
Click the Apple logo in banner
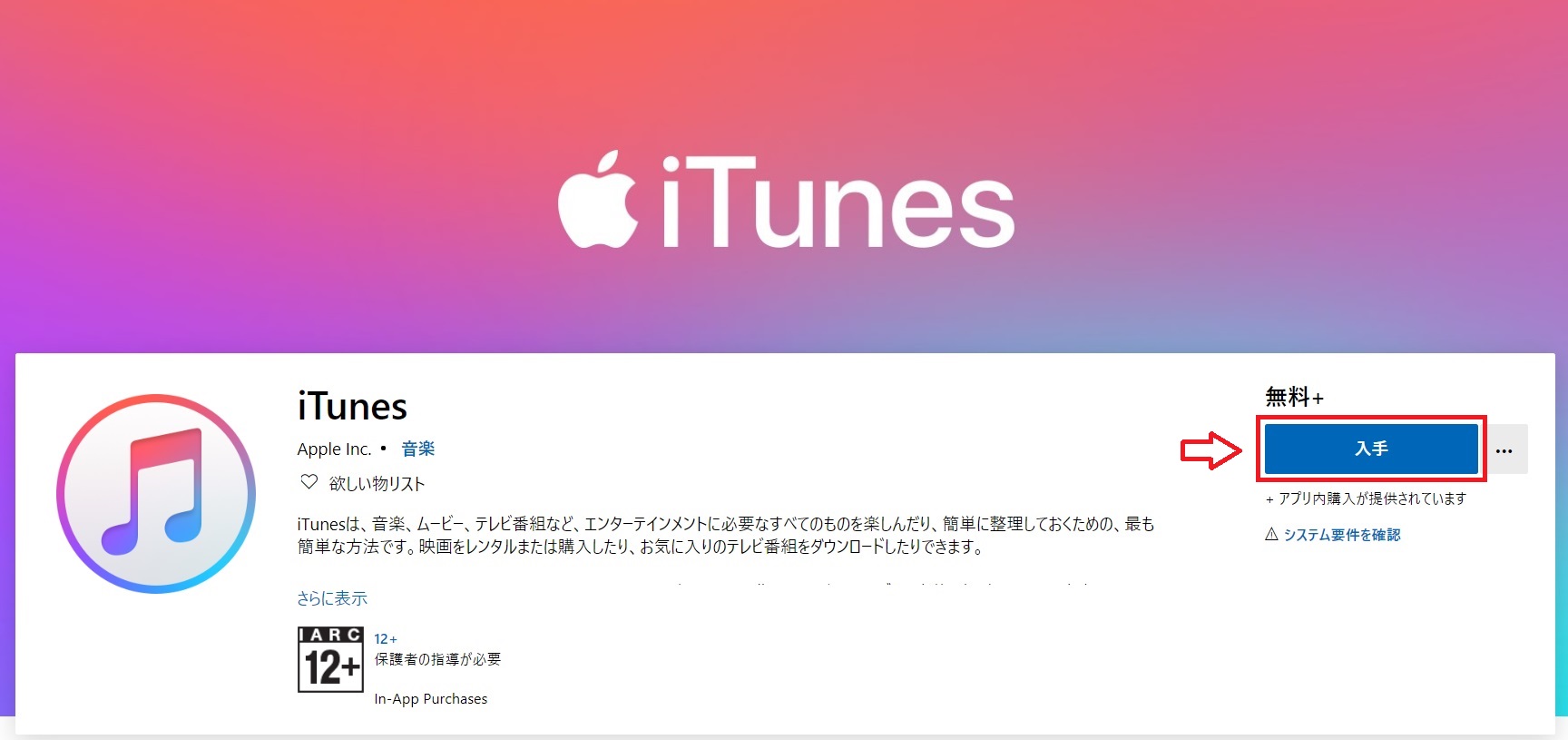click(597, 199)
